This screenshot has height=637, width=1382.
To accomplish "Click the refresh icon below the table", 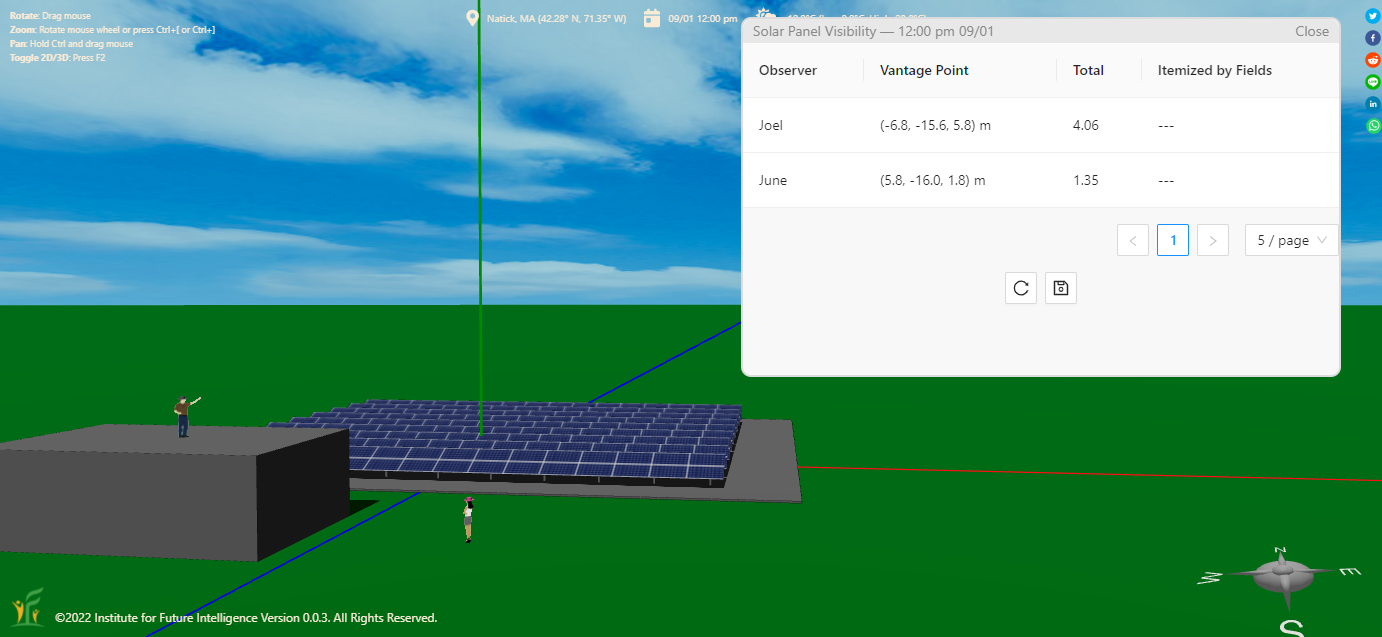I will click(1020, 288).
